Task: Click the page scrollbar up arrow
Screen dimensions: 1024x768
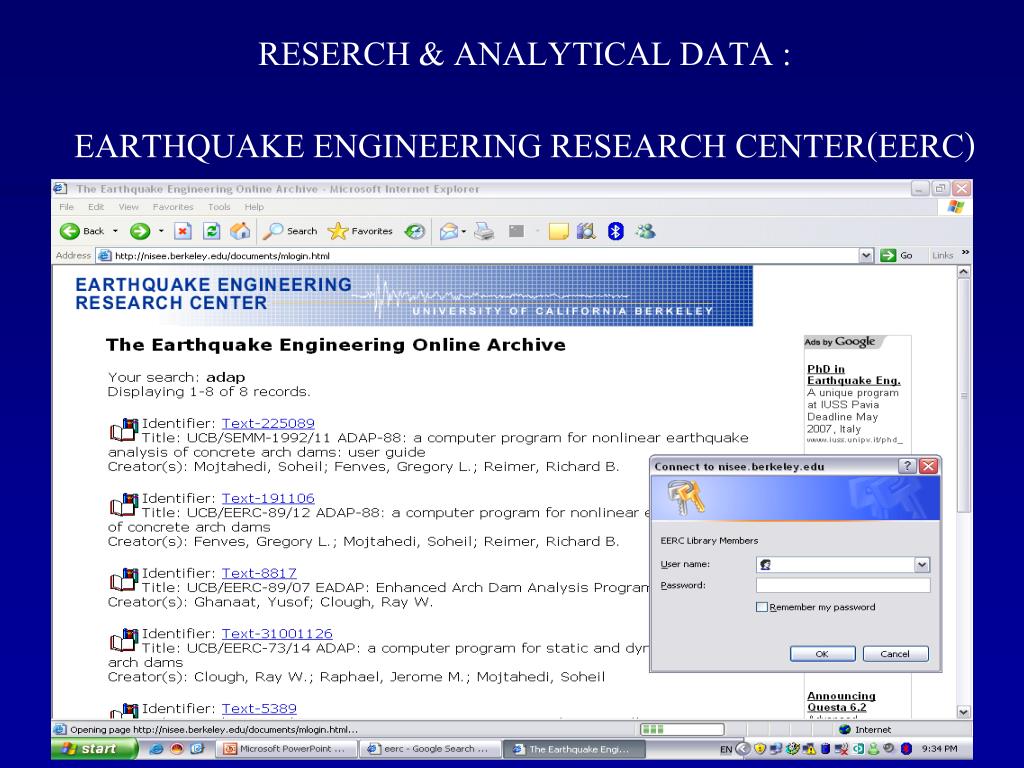Action: 964,272
